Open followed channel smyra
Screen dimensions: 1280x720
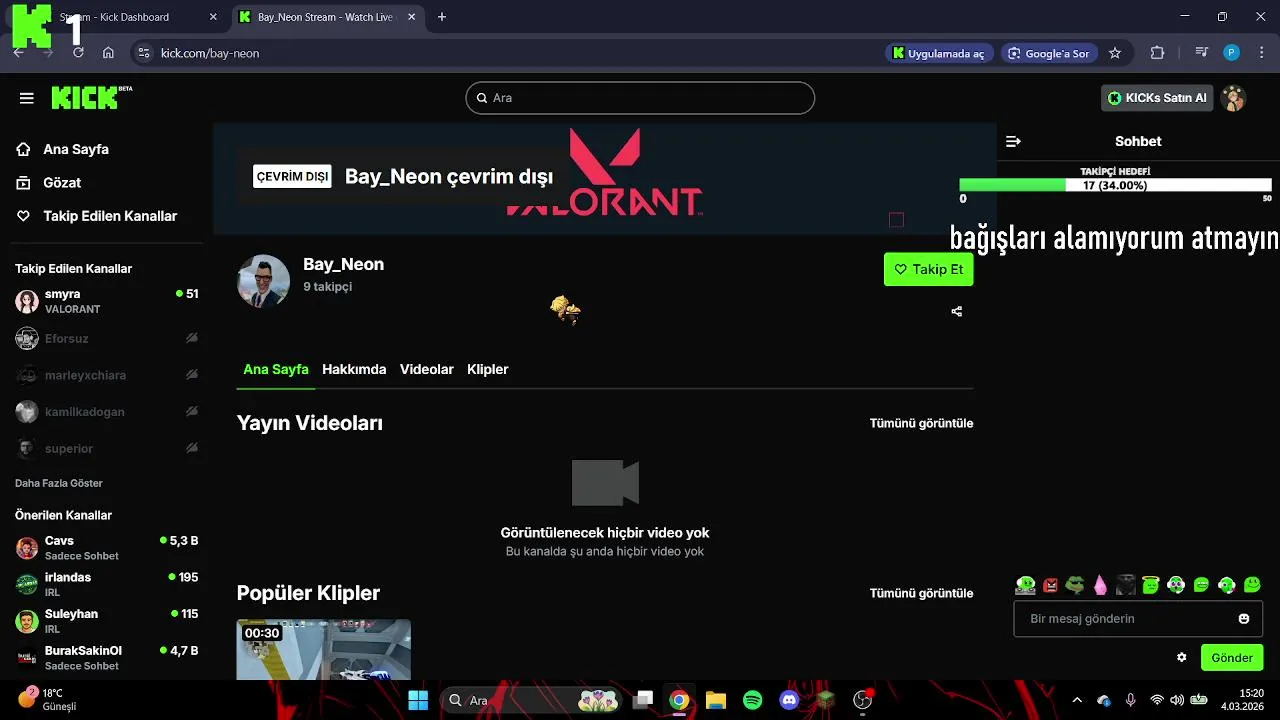click(106, 301)
